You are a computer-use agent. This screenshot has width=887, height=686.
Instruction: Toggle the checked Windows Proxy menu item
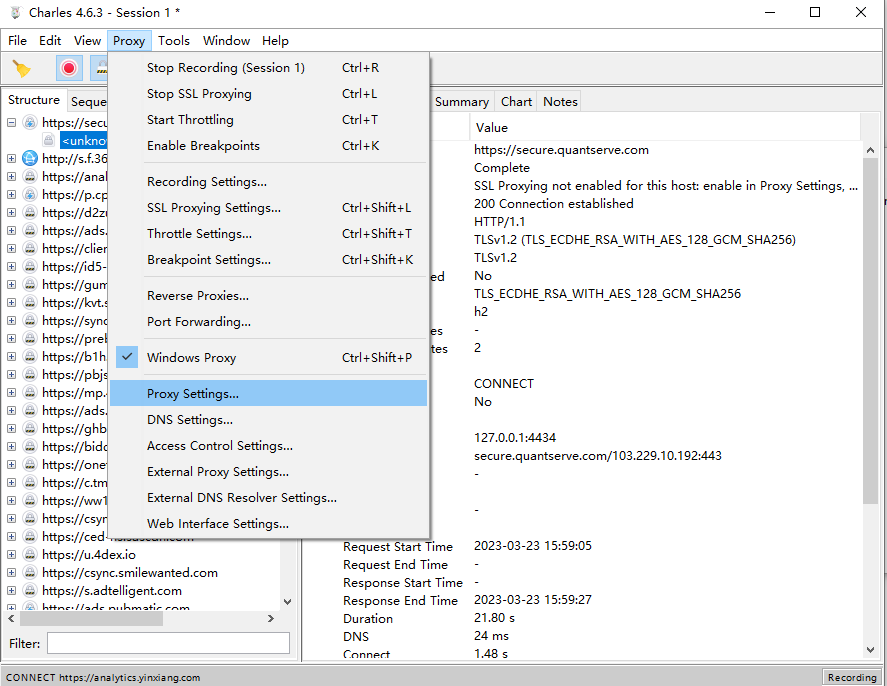268,357
